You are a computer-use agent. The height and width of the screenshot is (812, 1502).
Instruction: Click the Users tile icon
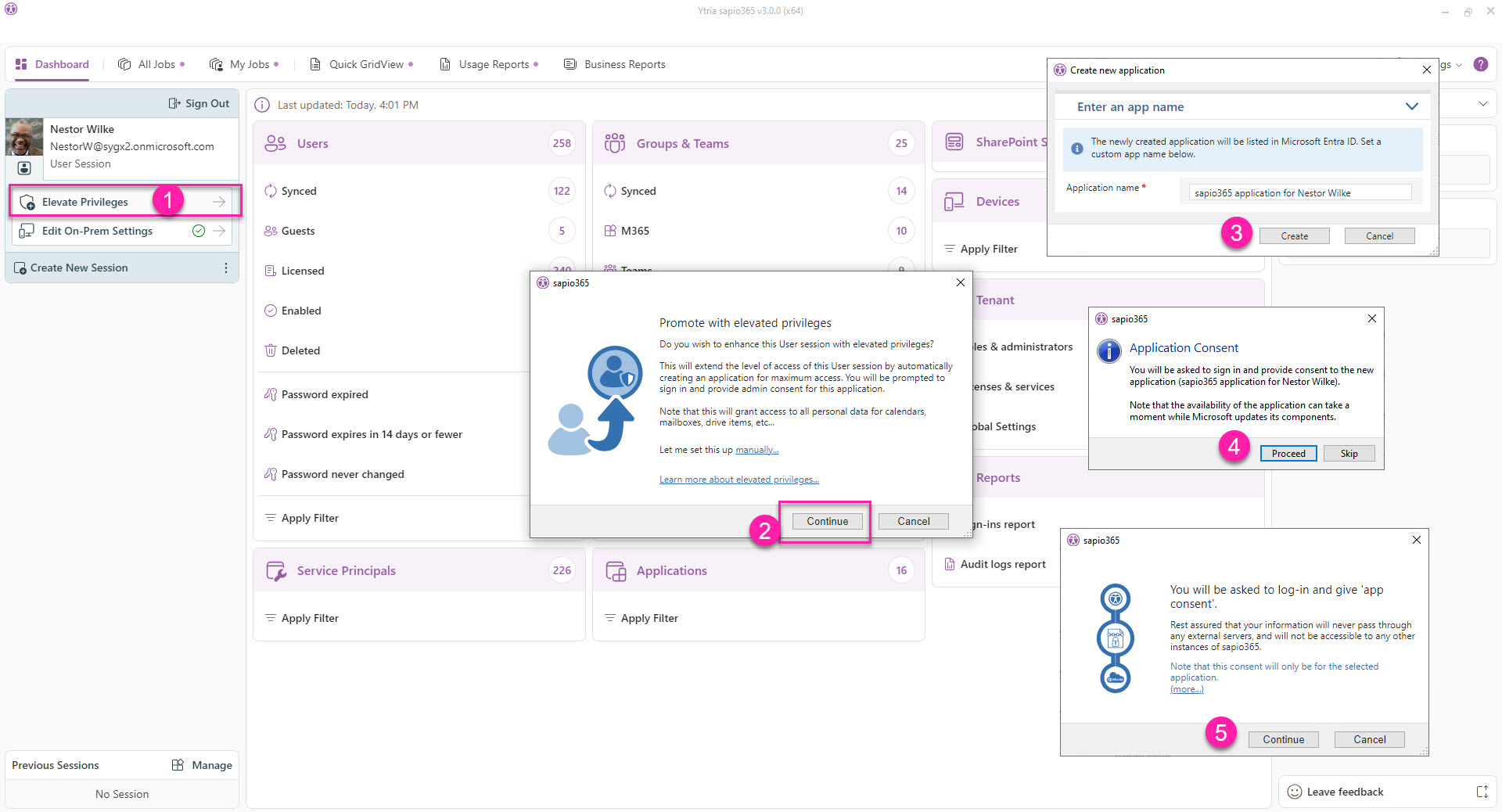(275, 143)
